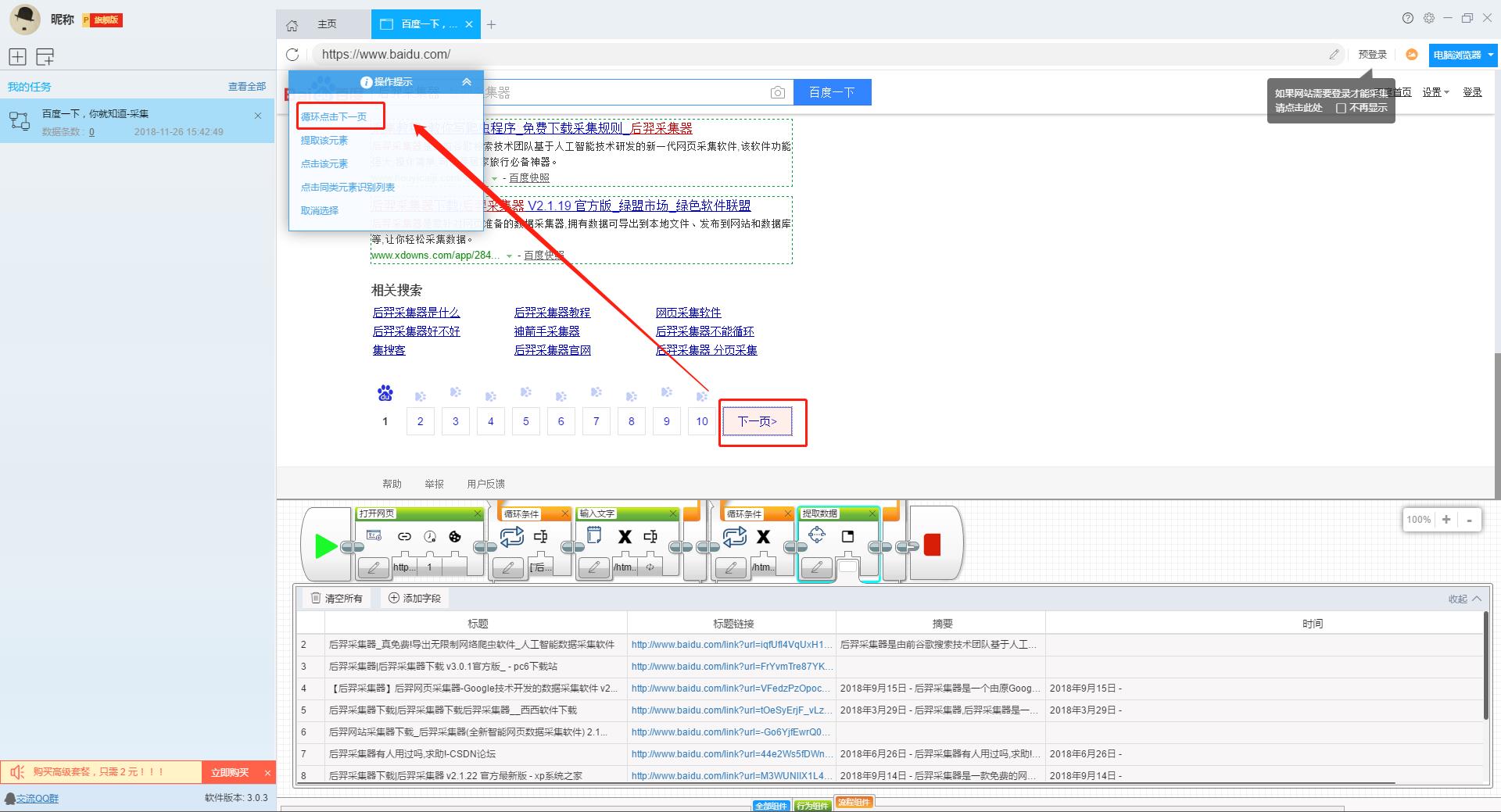
Task: Zoom in the workflow canvas with plus
Action: tap(1446, 520)
